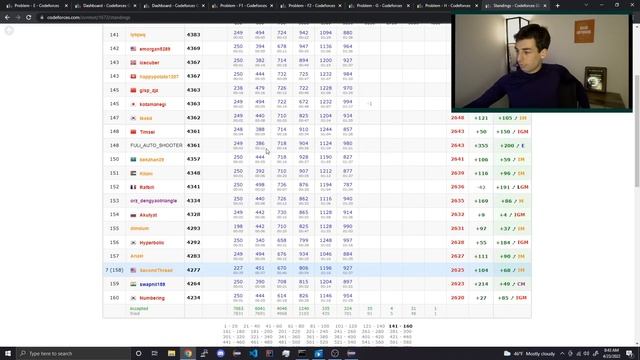This screenshot has width=640, height=360.
Task: Open the Windows Start menu
Action: click(x=8, y=353)
